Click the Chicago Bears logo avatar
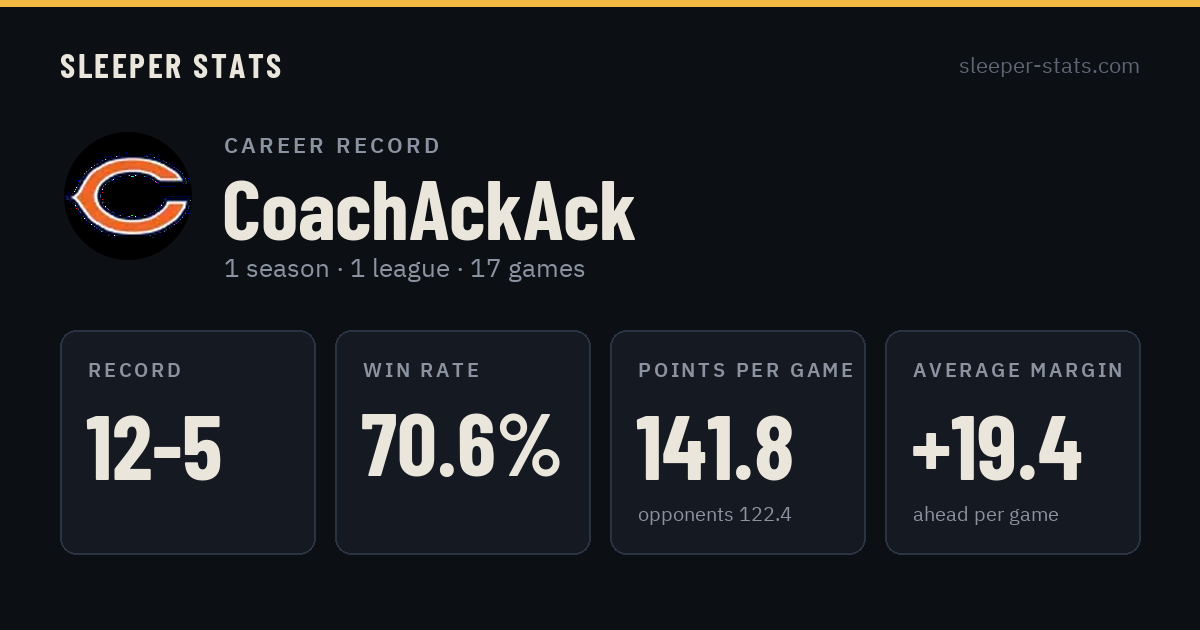This screenshot has width=1200, height=630. click(x=128, y=196)
